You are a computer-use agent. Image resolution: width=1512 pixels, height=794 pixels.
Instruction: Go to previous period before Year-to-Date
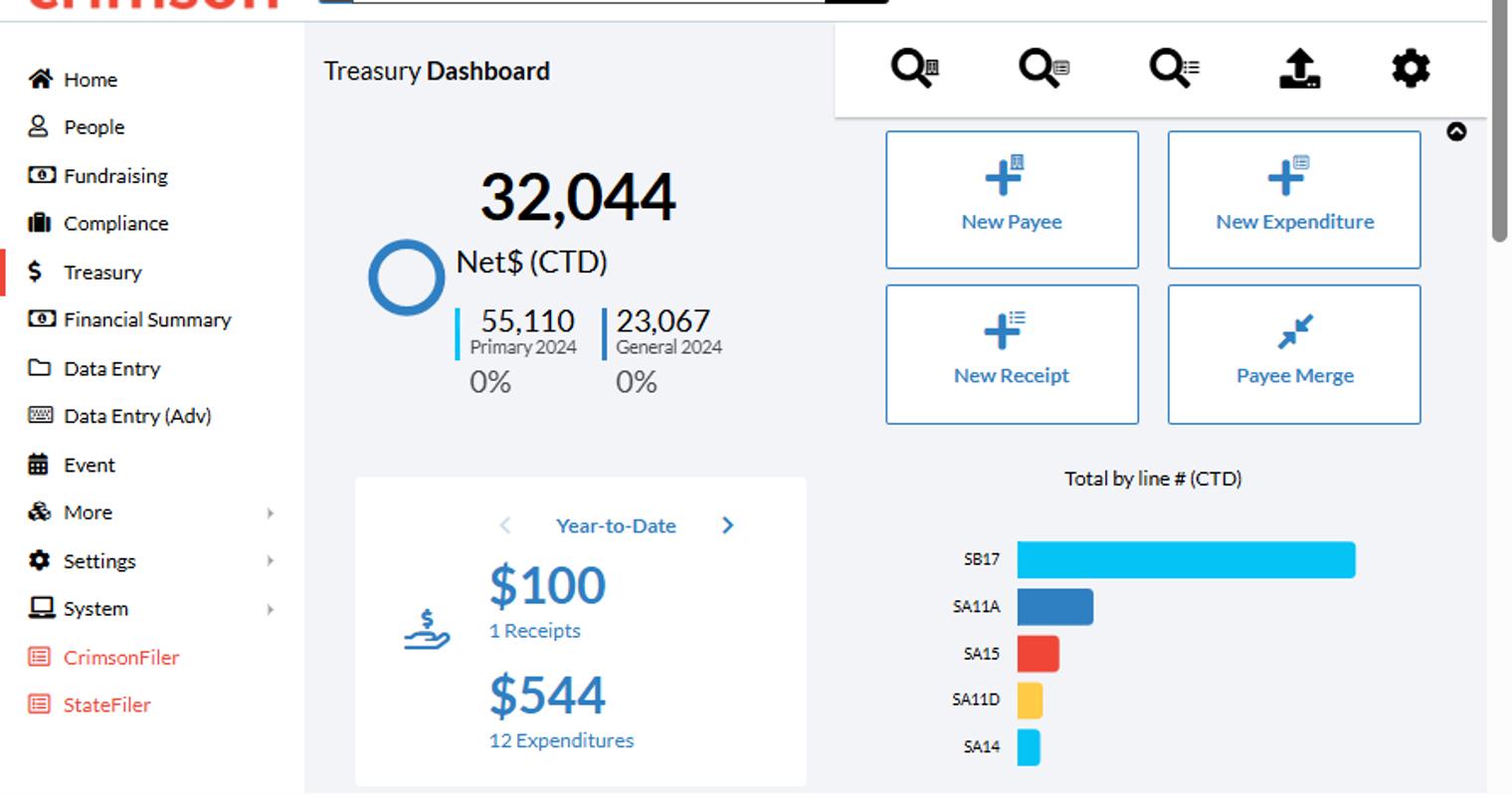click(505, 525)
